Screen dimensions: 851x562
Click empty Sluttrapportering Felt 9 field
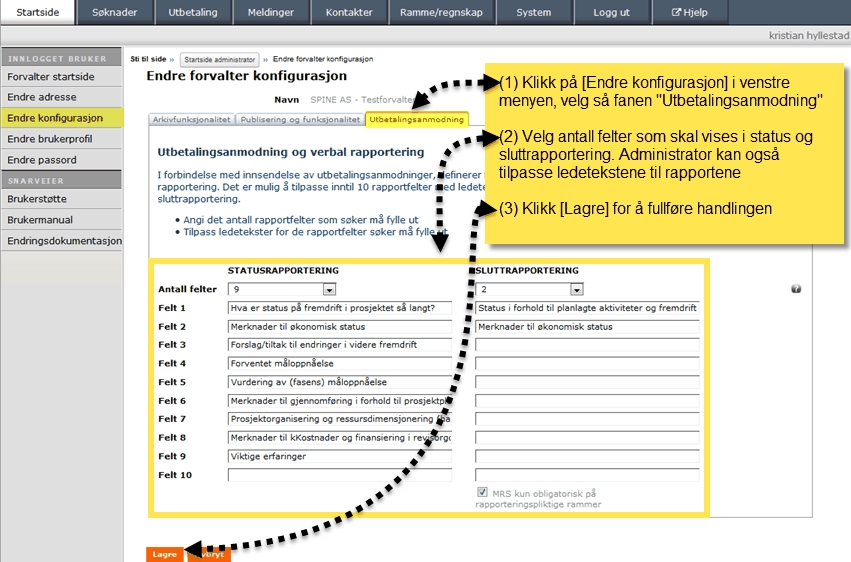pyautogui.click(x=587, y=456)
